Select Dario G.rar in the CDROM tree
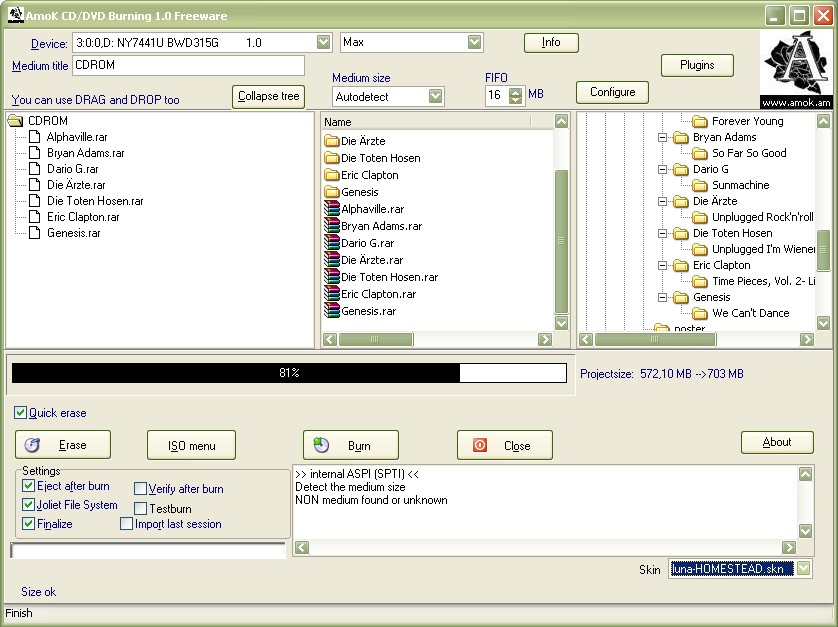838x627 pixels. pyautogui.click(x=73, y=169)
